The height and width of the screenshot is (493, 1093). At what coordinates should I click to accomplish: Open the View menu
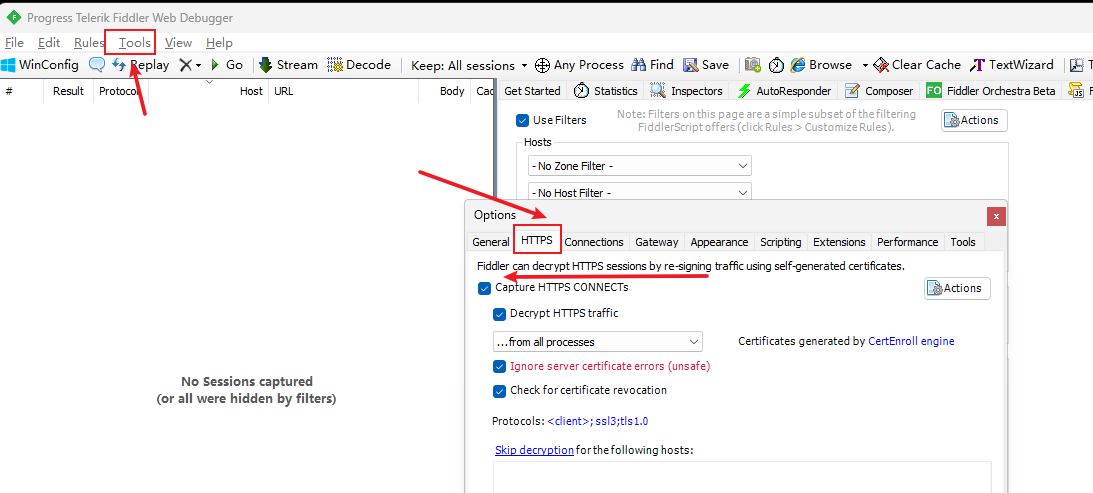(178, 43)
